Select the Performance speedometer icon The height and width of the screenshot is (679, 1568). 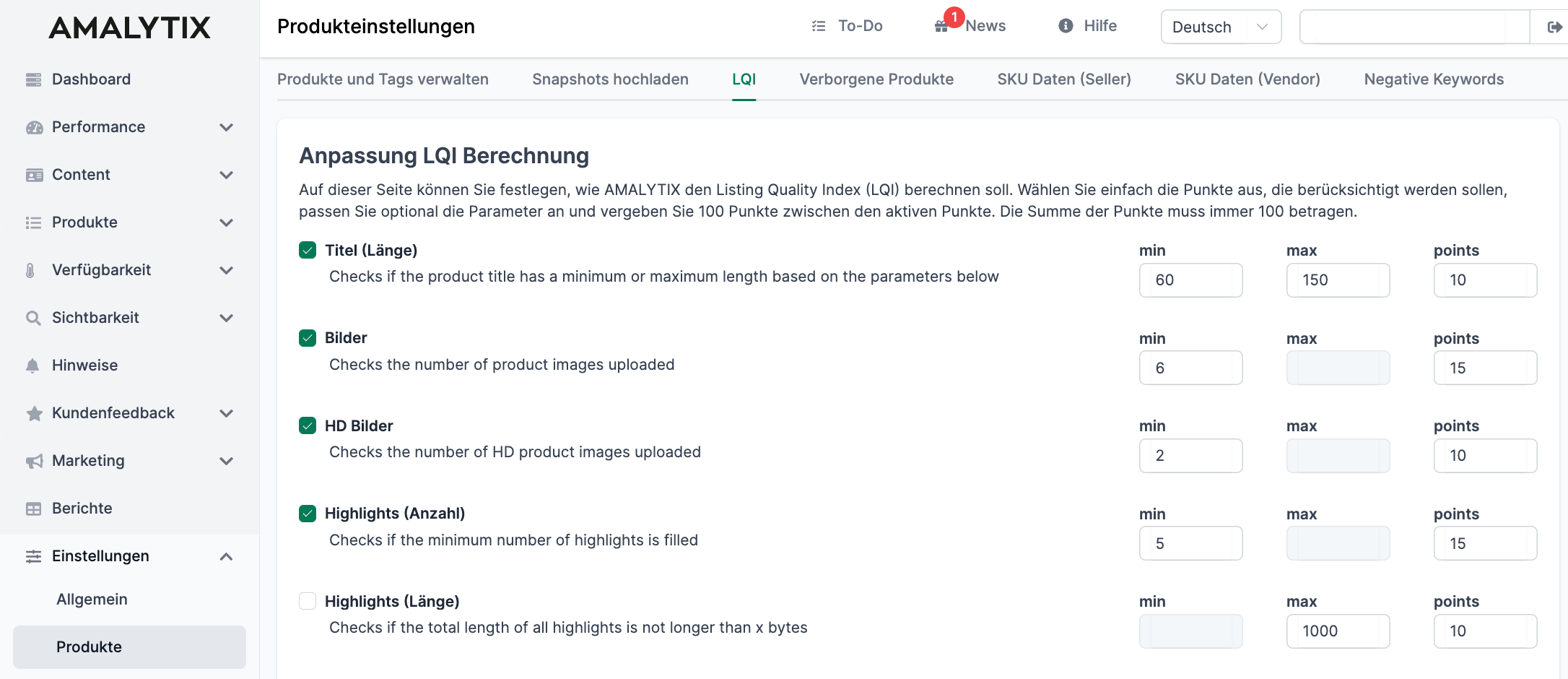coord(33,127)
